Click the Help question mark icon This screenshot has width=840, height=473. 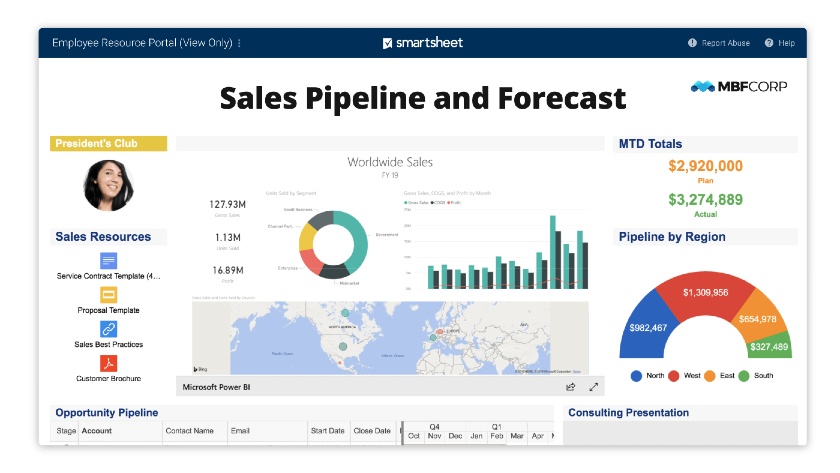point(769,43)
